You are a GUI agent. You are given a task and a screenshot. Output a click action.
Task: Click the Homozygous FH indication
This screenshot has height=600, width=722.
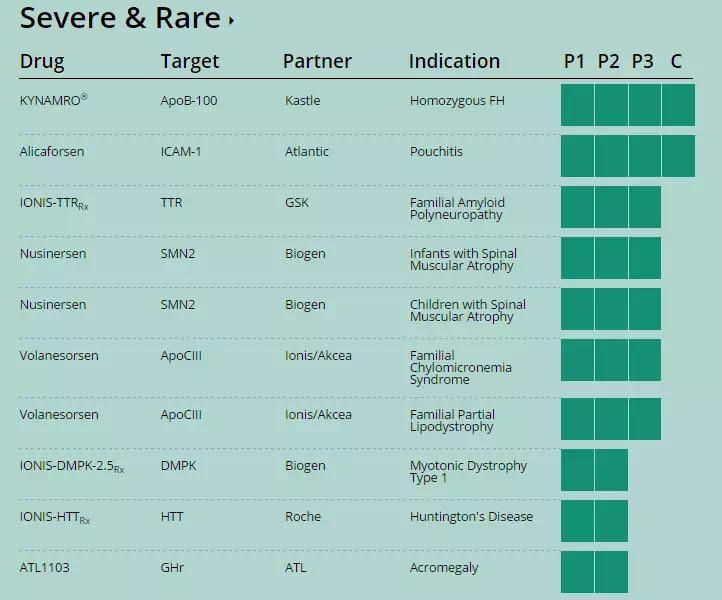(x=457, y=101)
